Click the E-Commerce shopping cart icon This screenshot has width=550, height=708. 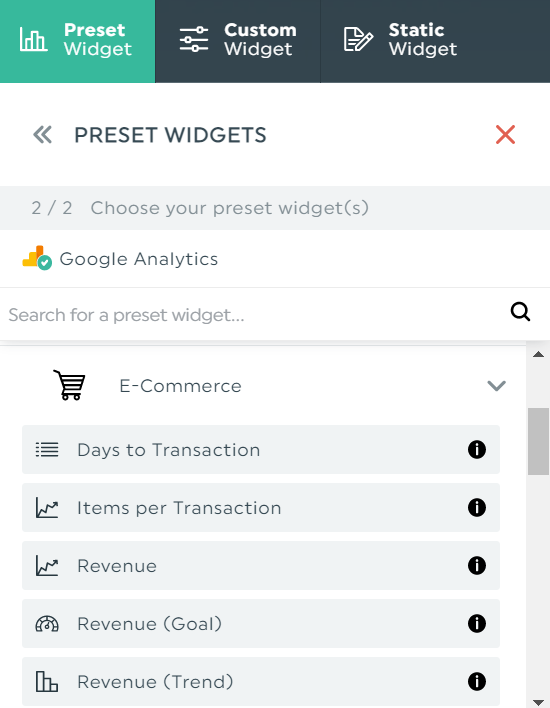tap(70, 385)
